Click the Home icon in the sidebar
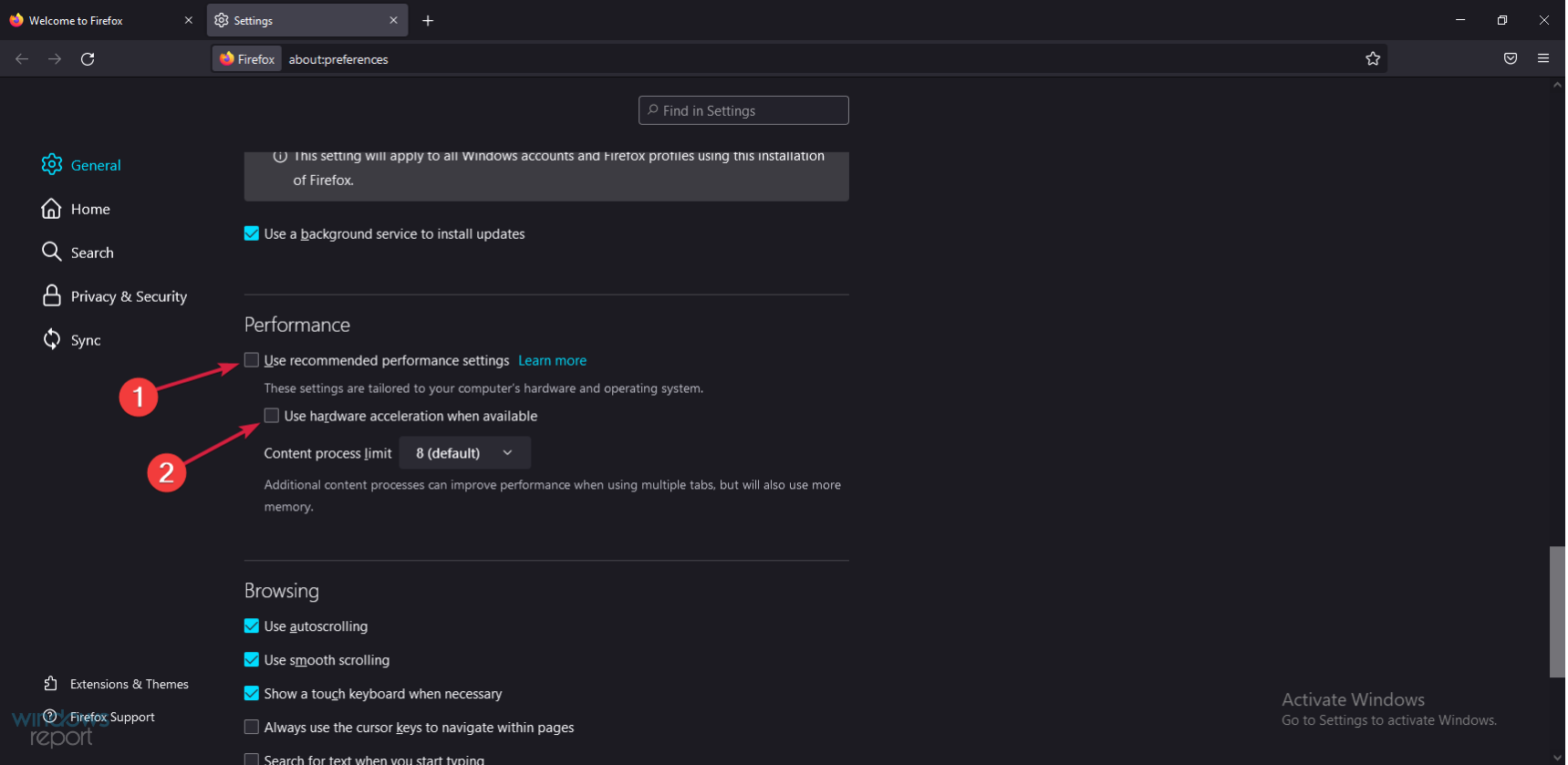This screenshot has width=1568, height=765. click(x=52, y=209)
